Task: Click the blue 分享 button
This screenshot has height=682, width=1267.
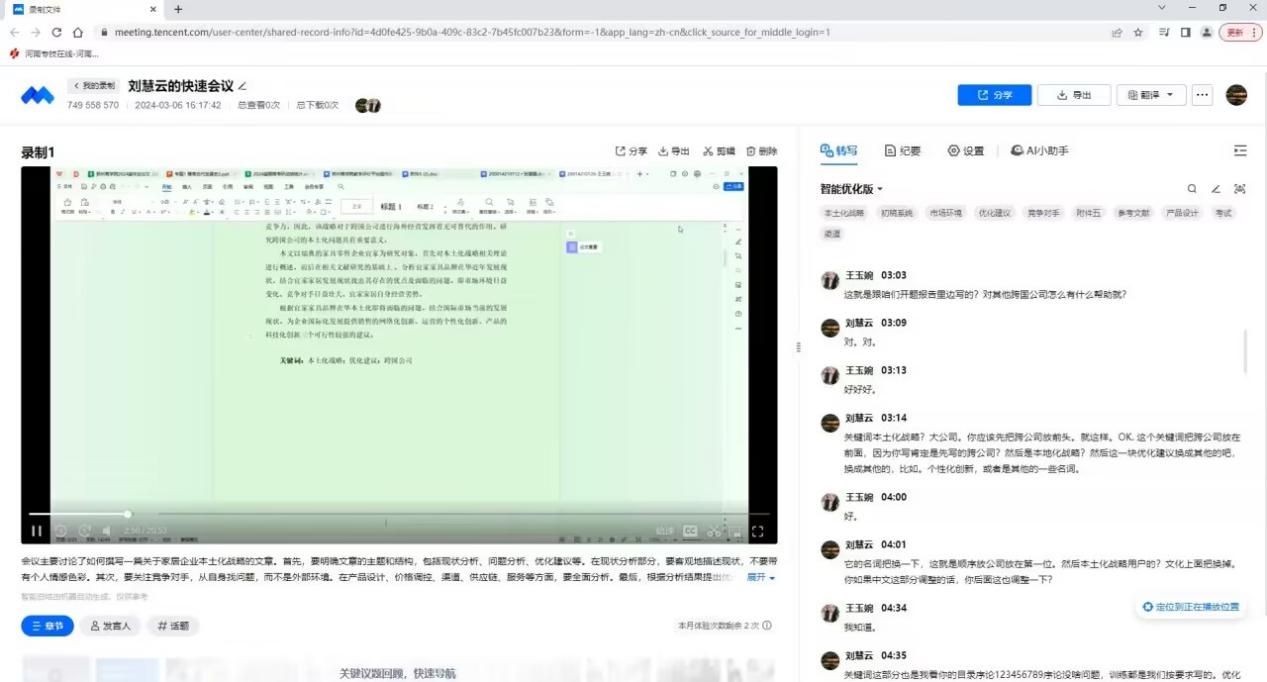Action: pos(994,95)
